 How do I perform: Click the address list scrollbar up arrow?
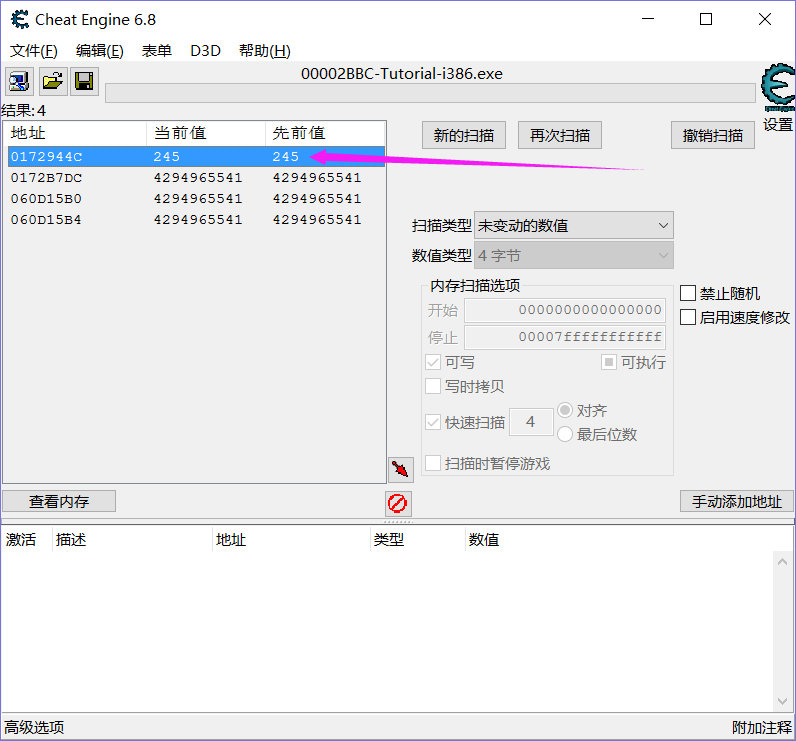click(x=782, y=561)
